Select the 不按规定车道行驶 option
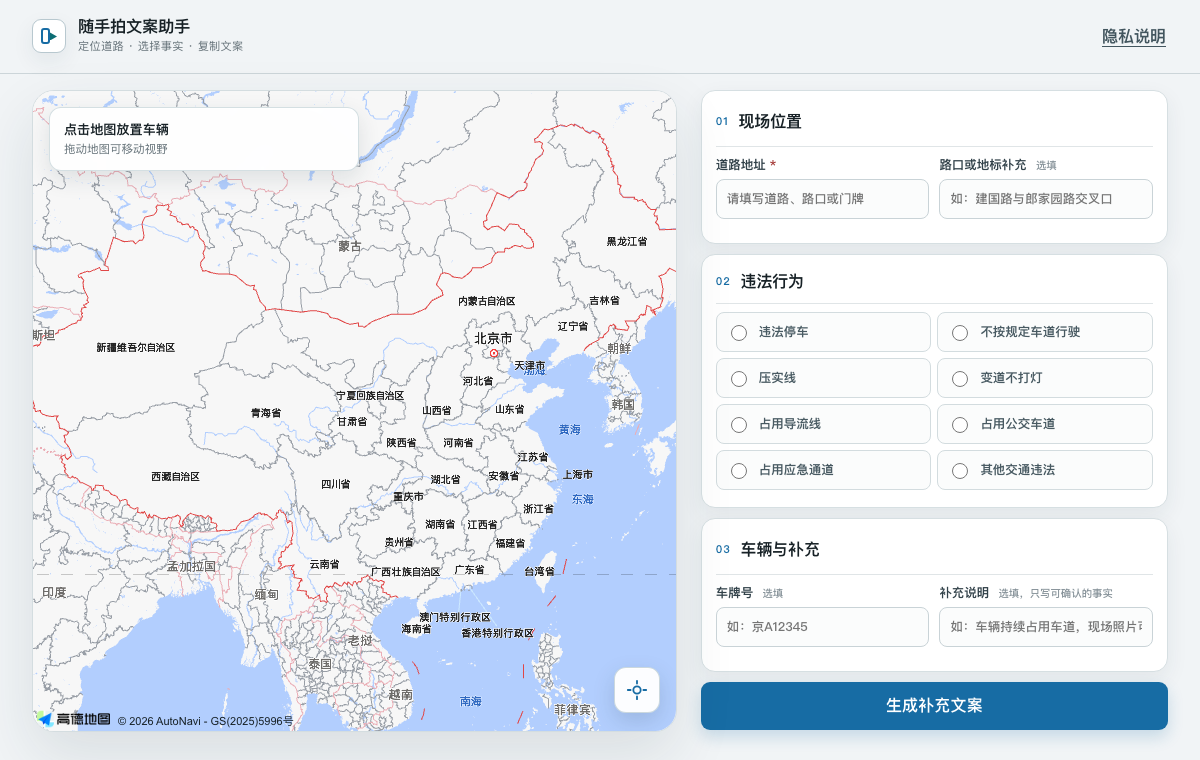 point(1044,332)
